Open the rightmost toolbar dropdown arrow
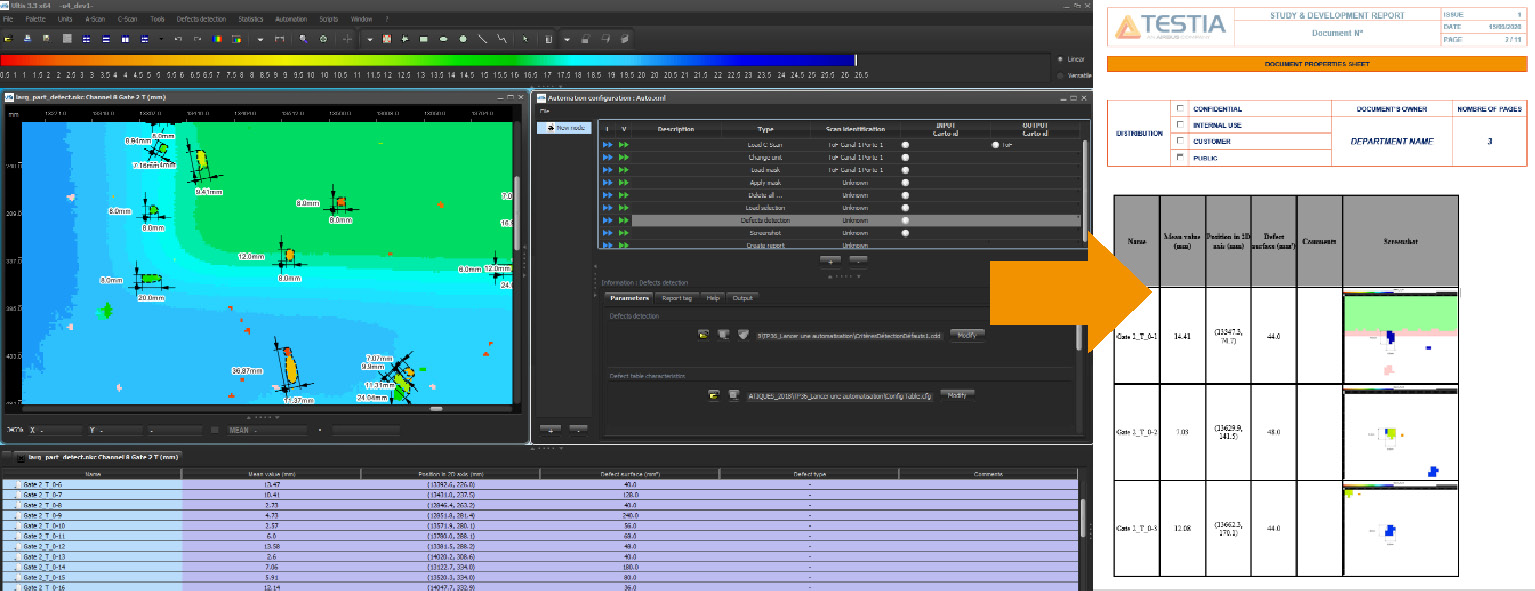Viewport: 1535px width, 591px height. click(x=565, y=39)
